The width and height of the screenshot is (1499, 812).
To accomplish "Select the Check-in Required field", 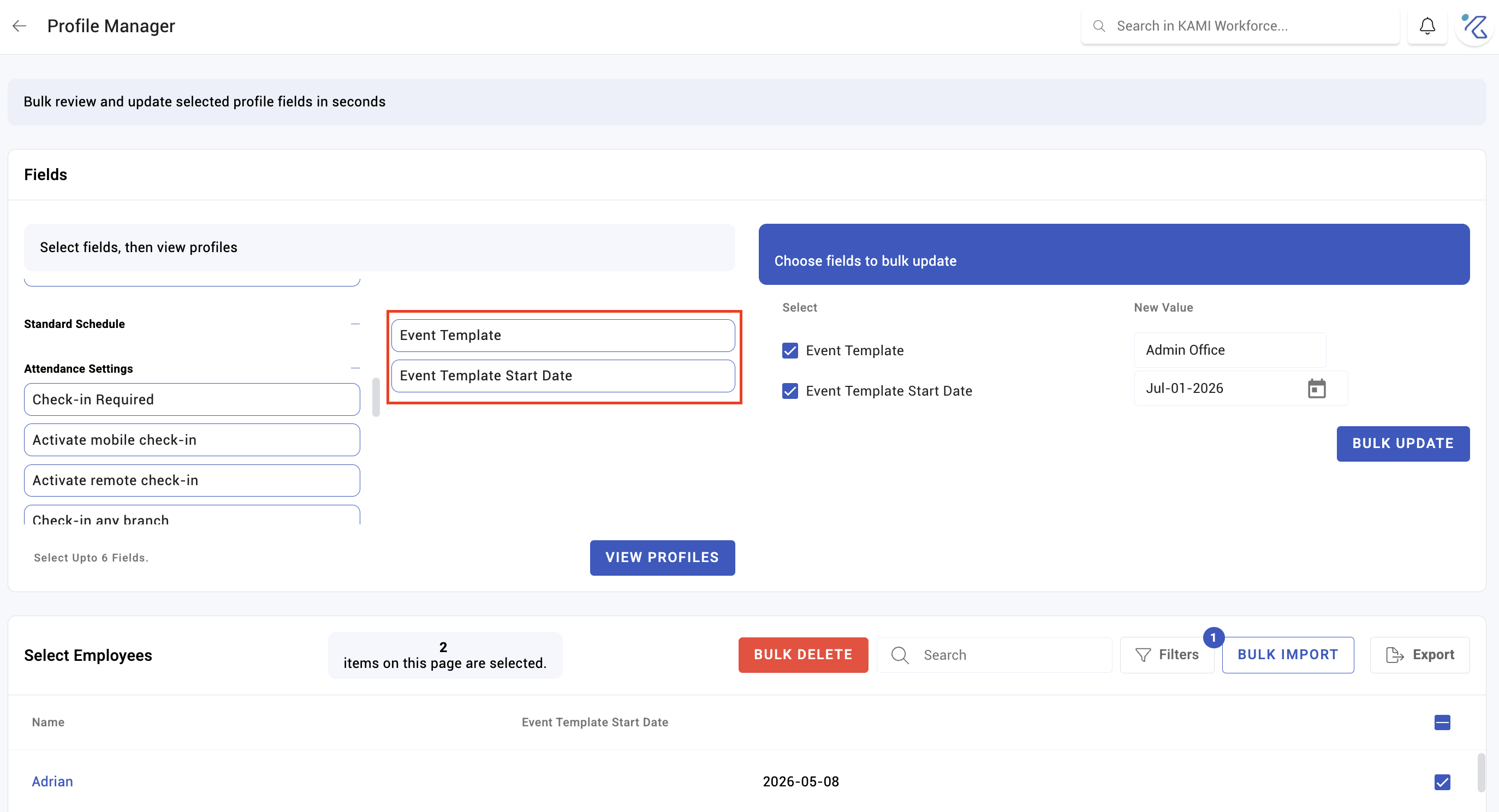I will (192, 399).
